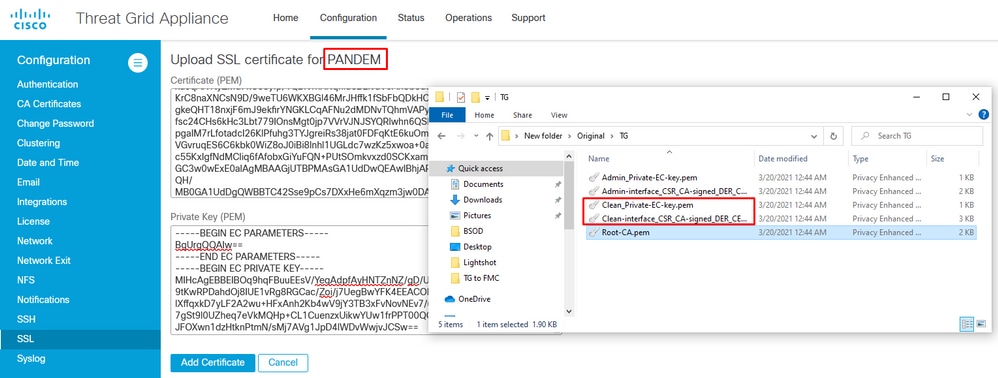
Task: Click the OneDrive cloud icon
Action: [x=449, y=299]
